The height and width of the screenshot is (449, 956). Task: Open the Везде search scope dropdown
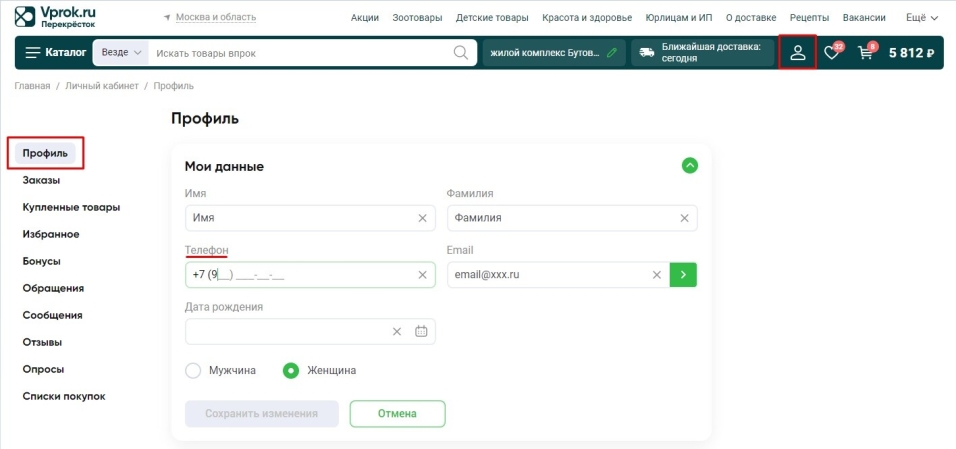coord(120,52)
